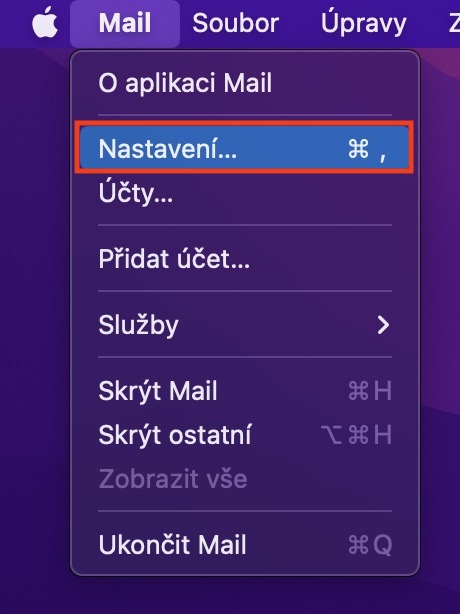Click the ⌥⌘H shortcut beside Skrýt ostatní
Viewport: 460px width, 614px height.
point(356,435)
